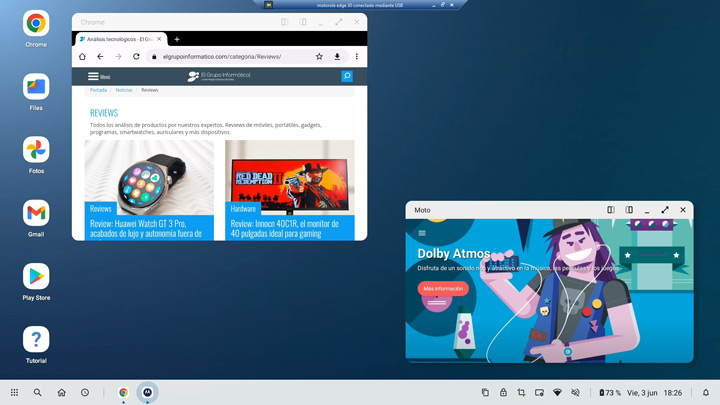Snap Moto window to right half
Image resolution: width=720 pixels, height=405 pixels.
(629, 210)
